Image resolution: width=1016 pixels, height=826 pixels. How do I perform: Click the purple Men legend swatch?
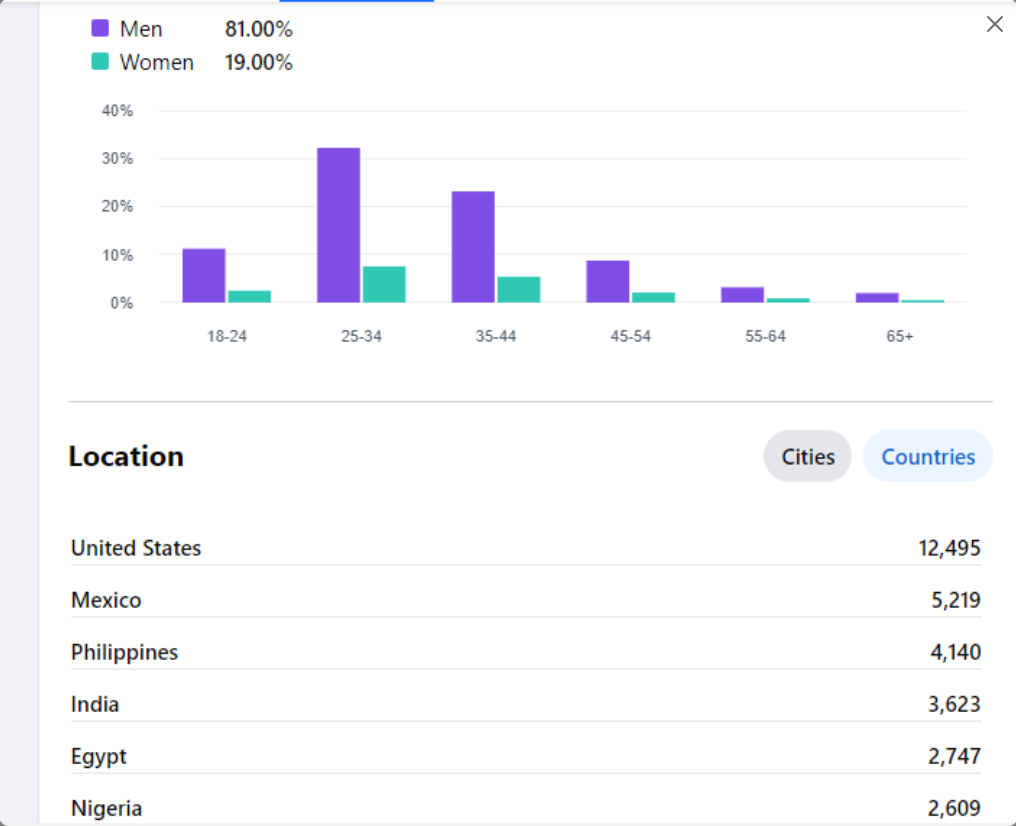[x=100, y=29]
